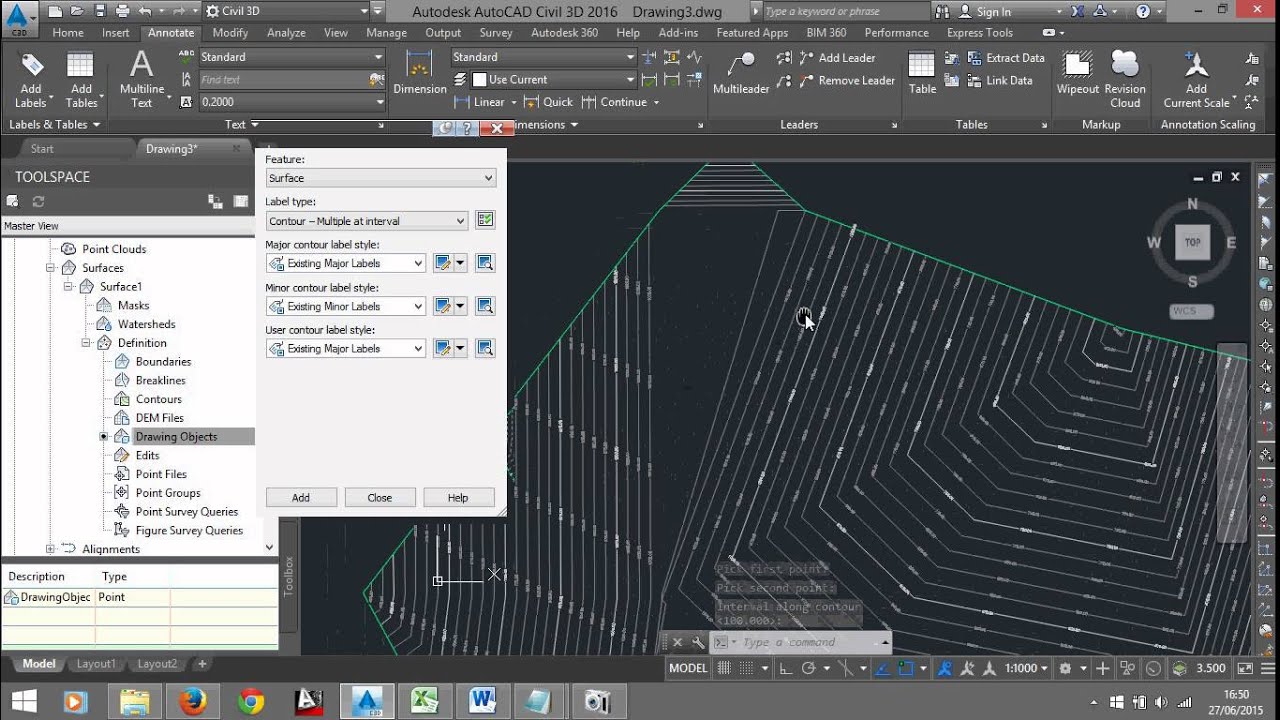This screenshot has height=720, width=1280.
Task: Click the Table tool in Tables panel
Action: coord(922,73)
